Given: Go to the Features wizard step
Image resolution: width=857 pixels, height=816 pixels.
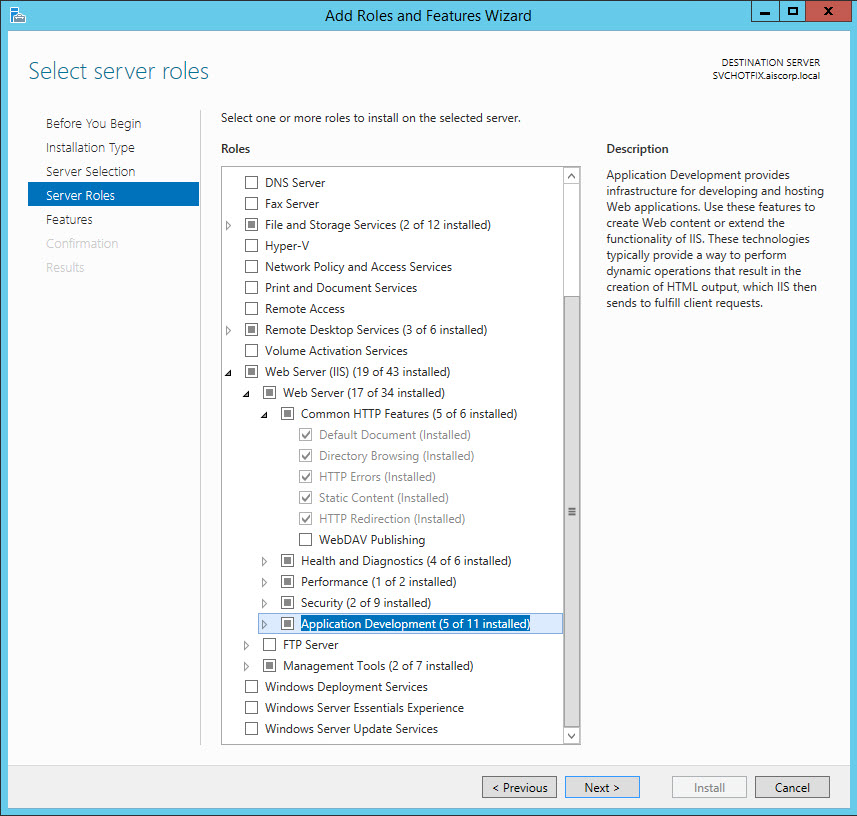Looking at the screenshot, I should pos(69,220).
